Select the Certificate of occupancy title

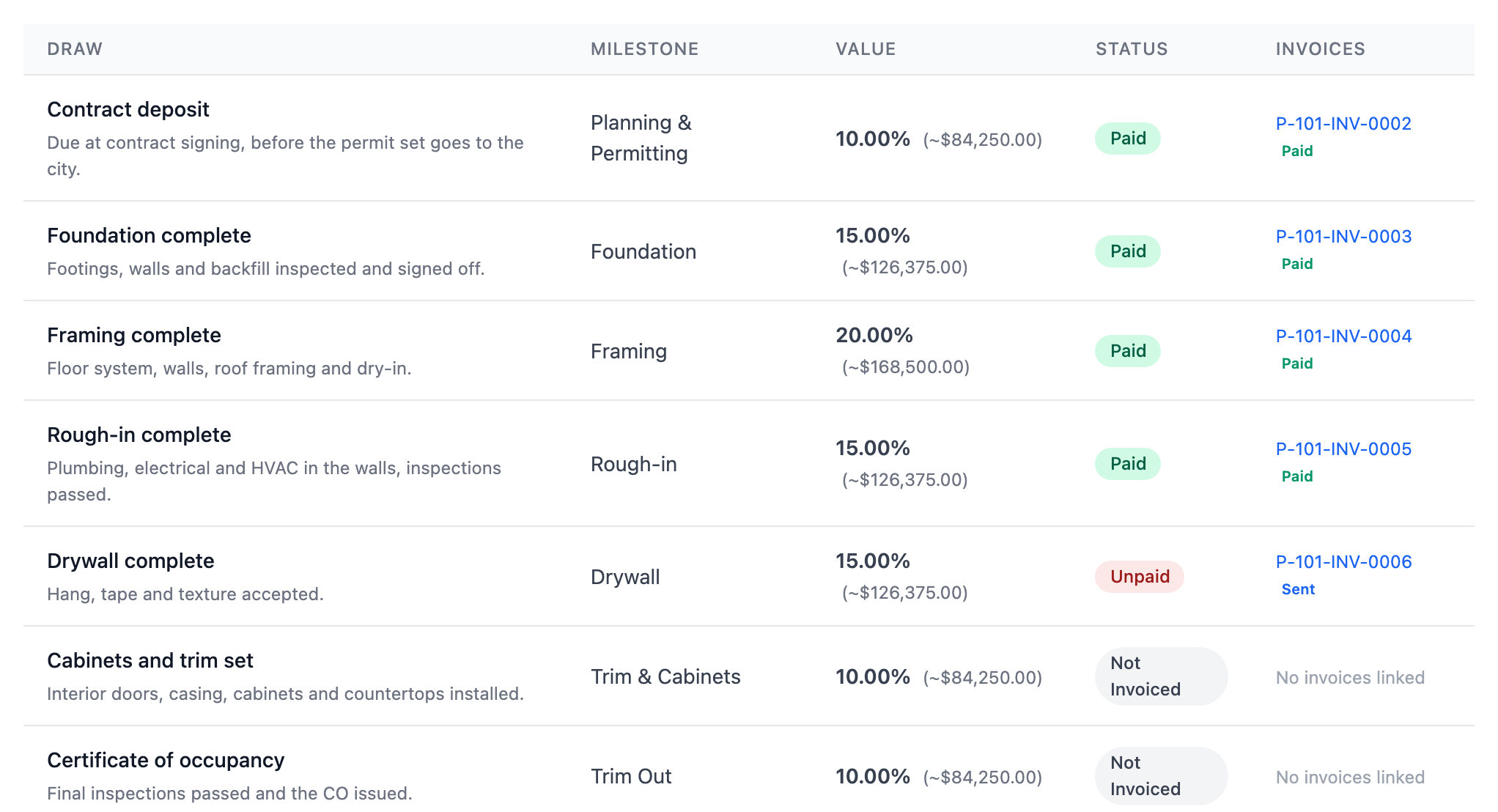coord(166,760)
